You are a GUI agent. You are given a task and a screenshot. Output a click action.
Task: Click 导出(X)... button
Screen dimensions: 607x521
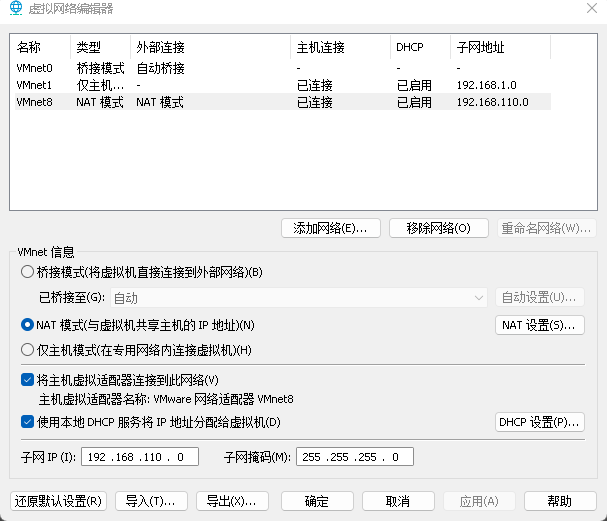coord(232,501)
